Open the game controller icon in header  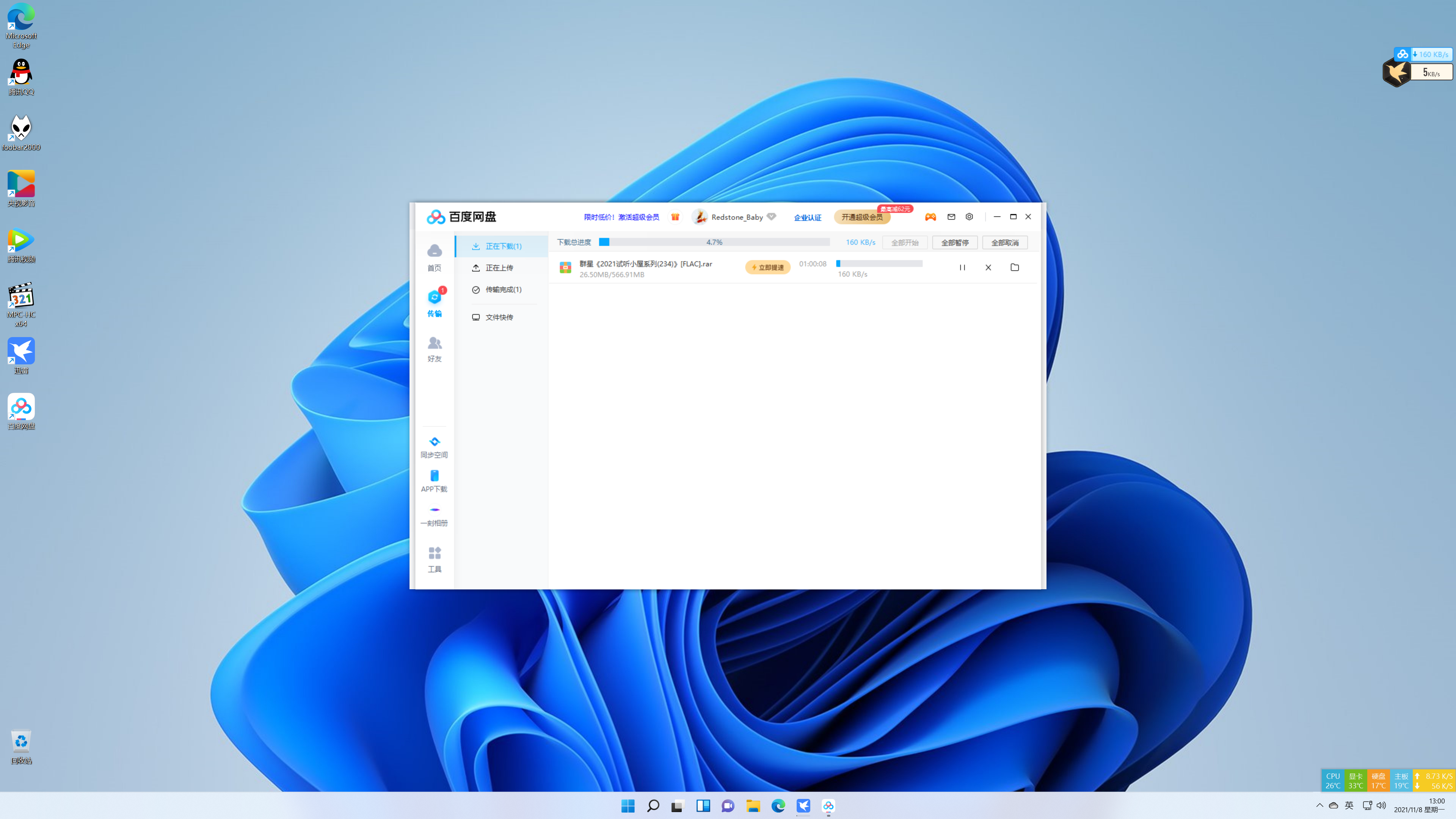tap(930, 217)
